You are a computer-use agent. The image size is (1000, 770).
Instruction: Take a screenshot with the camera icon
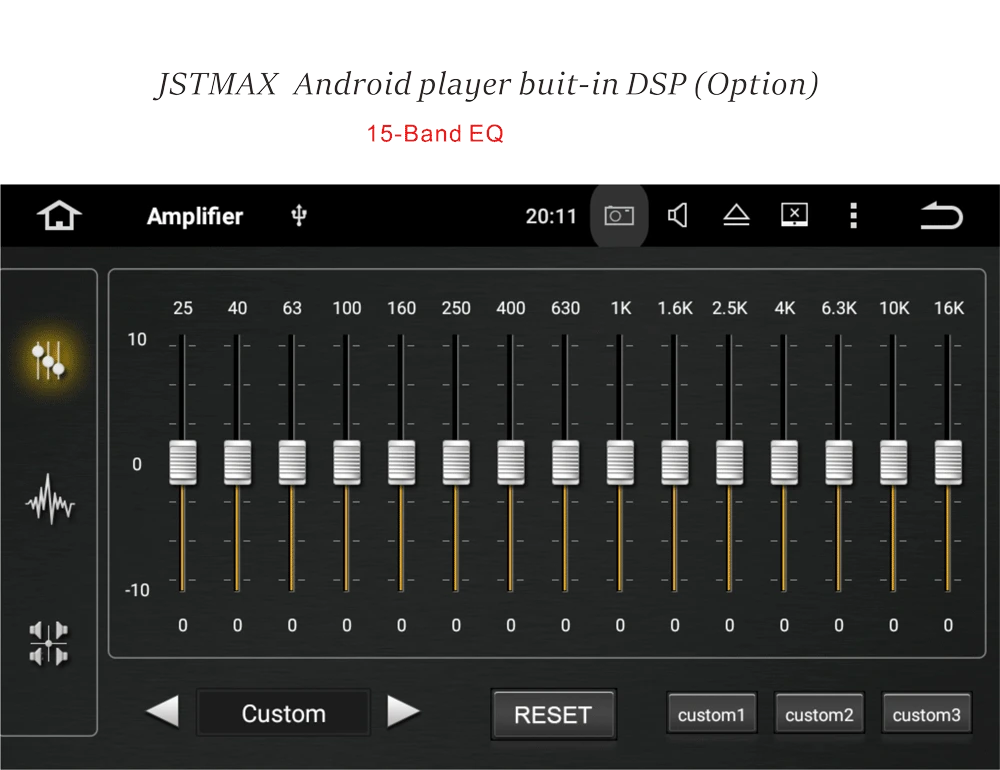tap(619, 216)
